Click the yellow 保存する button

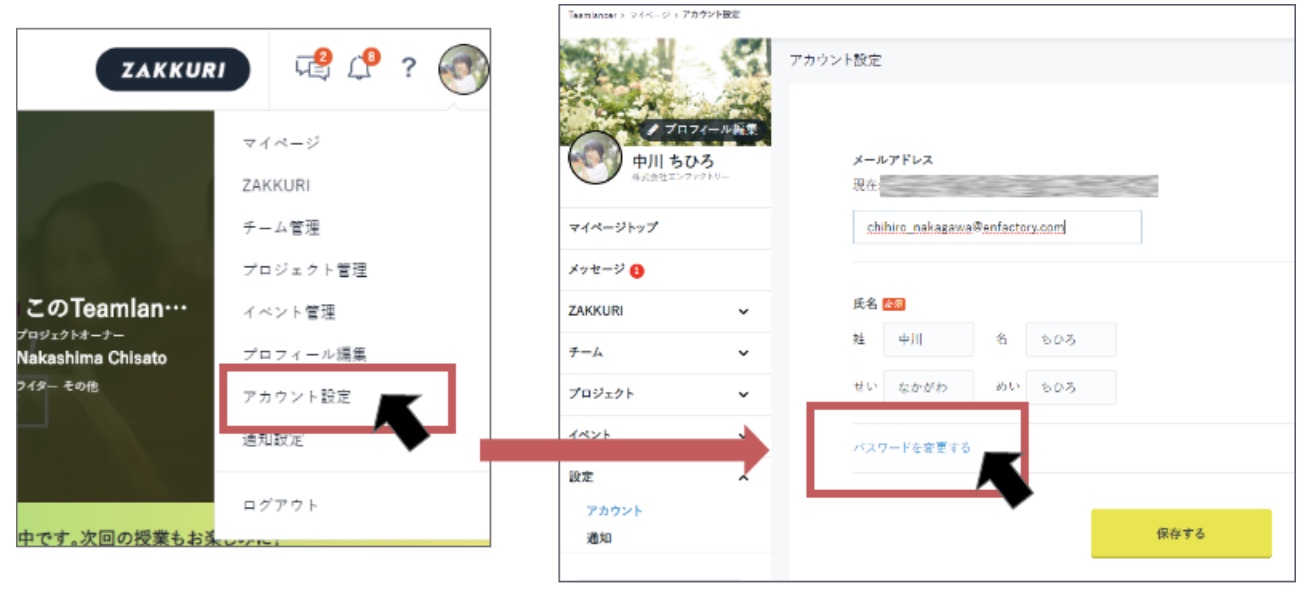(x=1181, y=534)
